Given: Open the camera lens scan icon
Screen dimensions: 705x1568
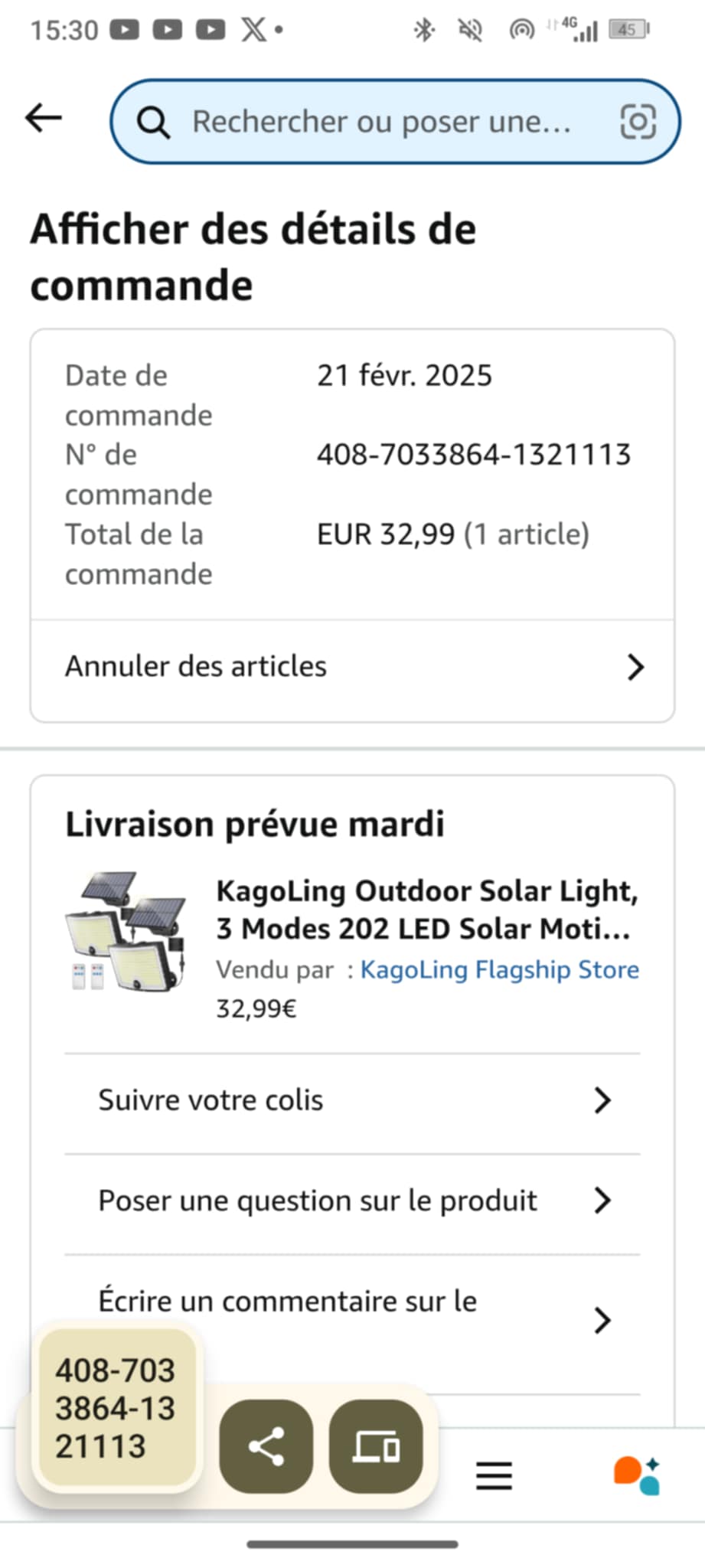Looking at the screenshot, I should [x=638, y=122].
